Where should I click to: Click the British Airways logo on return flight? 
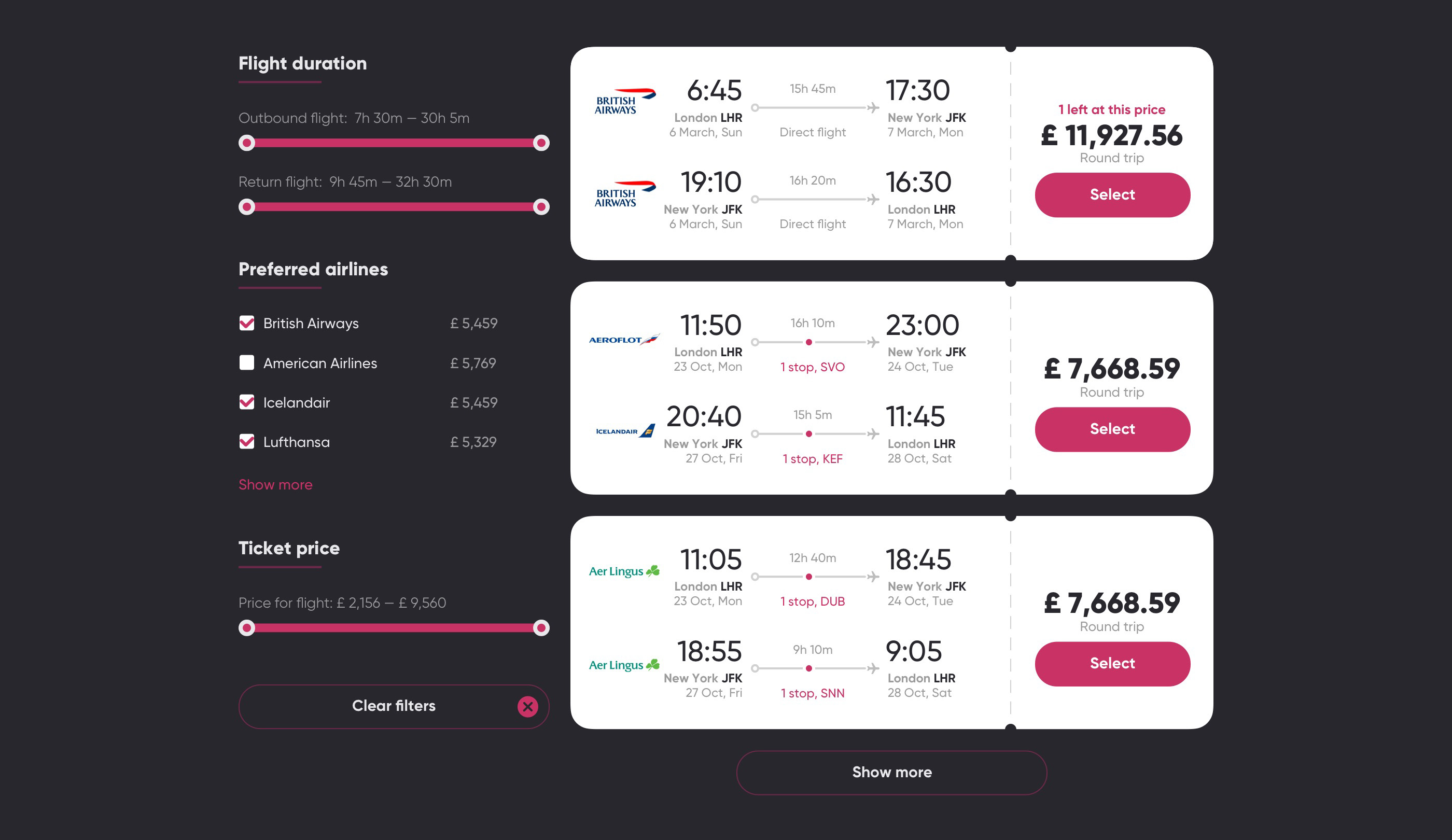[624, 194]
